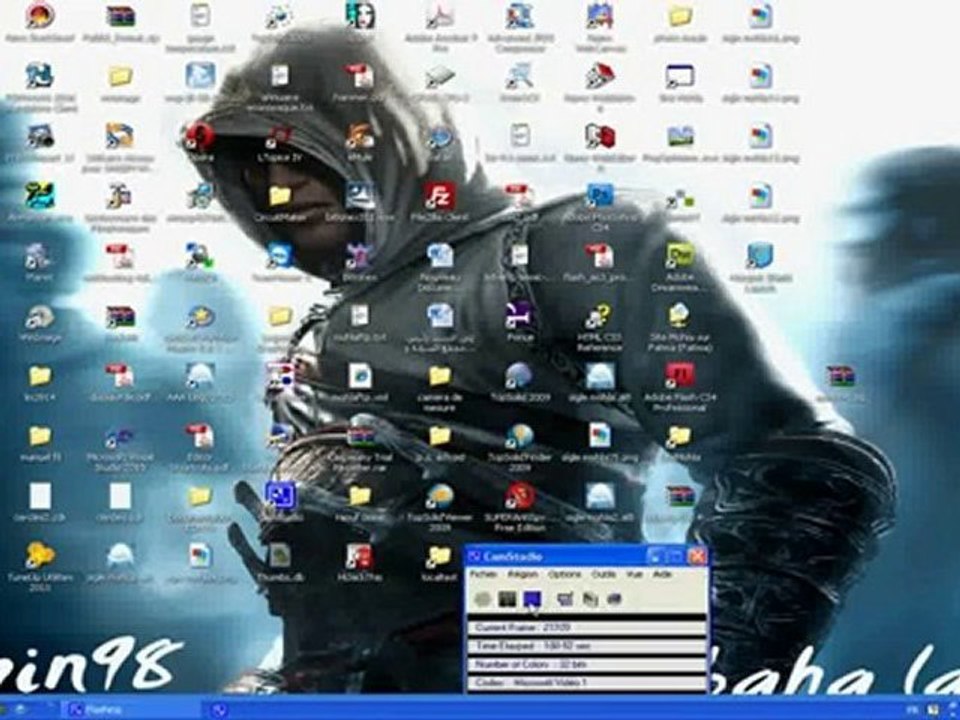
Task: Select the TopSolid'Viewer 2009 shortcut
Action: coord(440,507)
